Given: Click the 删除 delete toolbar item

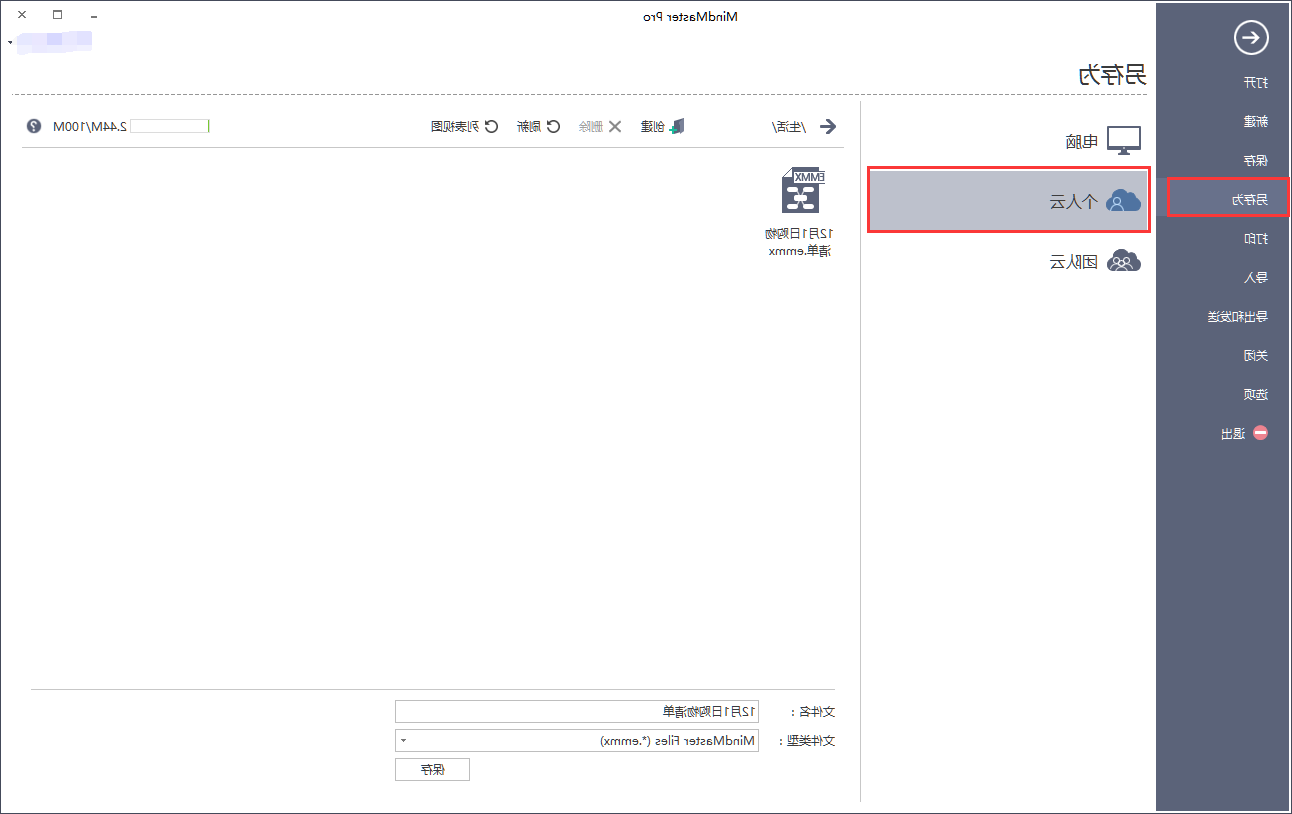Looking at the screenshot, I should [600, 126].
